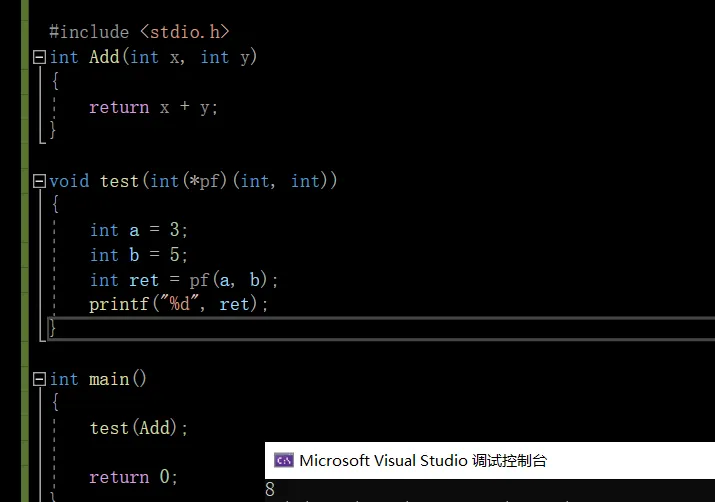Screen dimensions: 715x502
Task: Place cursor on 'int a = 3;' line
Action: click(x=139, y=230)
